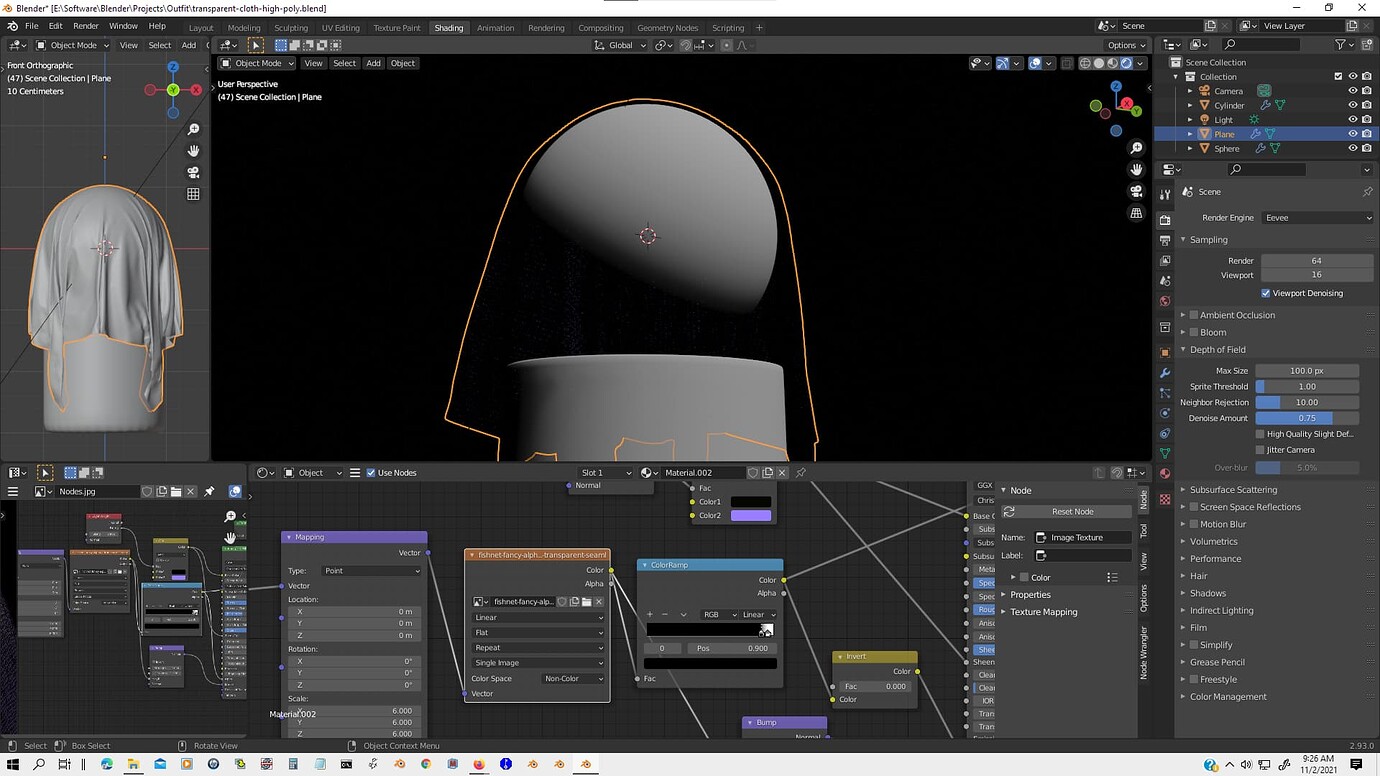Image resolution: width=1380 pixels, height=776 pixels.
Task: Toggle Viewport Denoising checkbox
Action: click(1266, 293)
